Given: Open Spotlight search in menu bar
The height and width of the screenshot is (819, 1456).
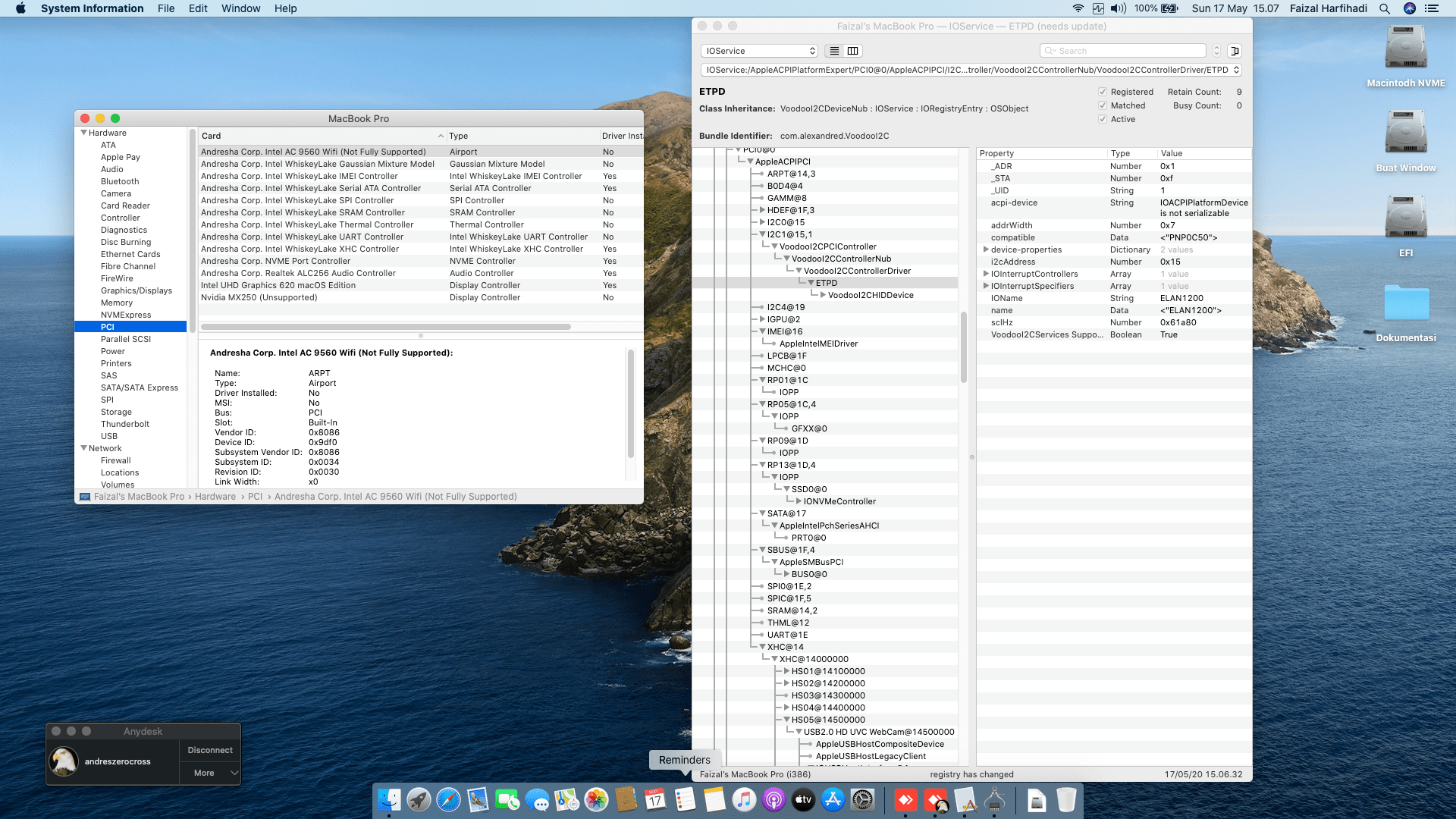Looking at the screenshot, I should (x=1384, y=8).
